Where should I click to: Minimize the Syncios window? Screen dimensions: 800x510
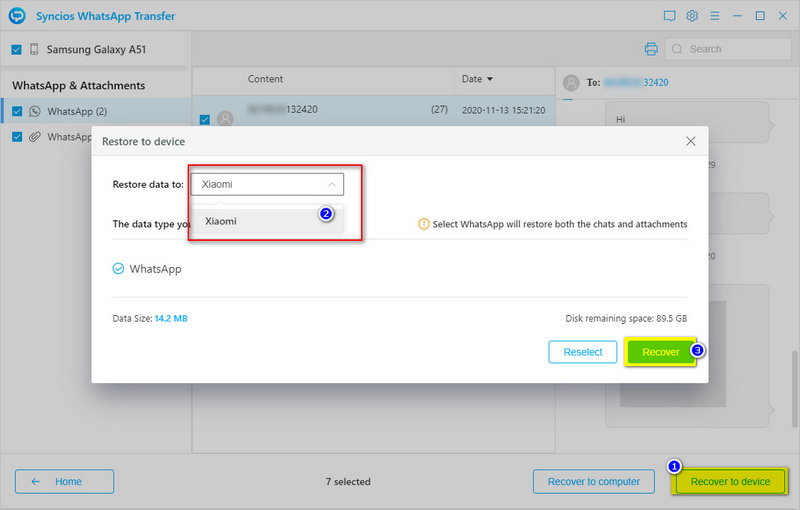737,16
